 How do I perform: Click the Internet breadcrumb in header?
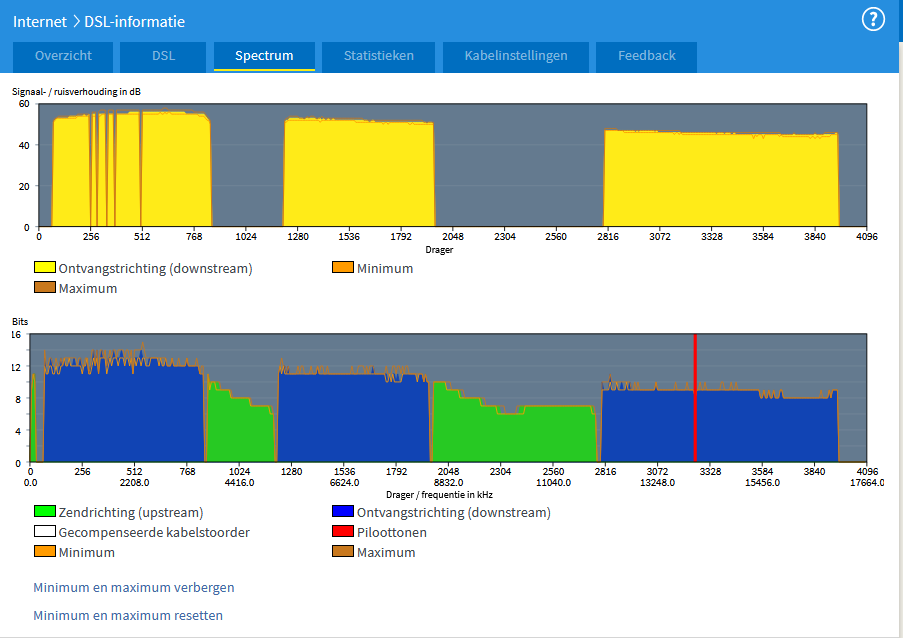coord(40,21)
